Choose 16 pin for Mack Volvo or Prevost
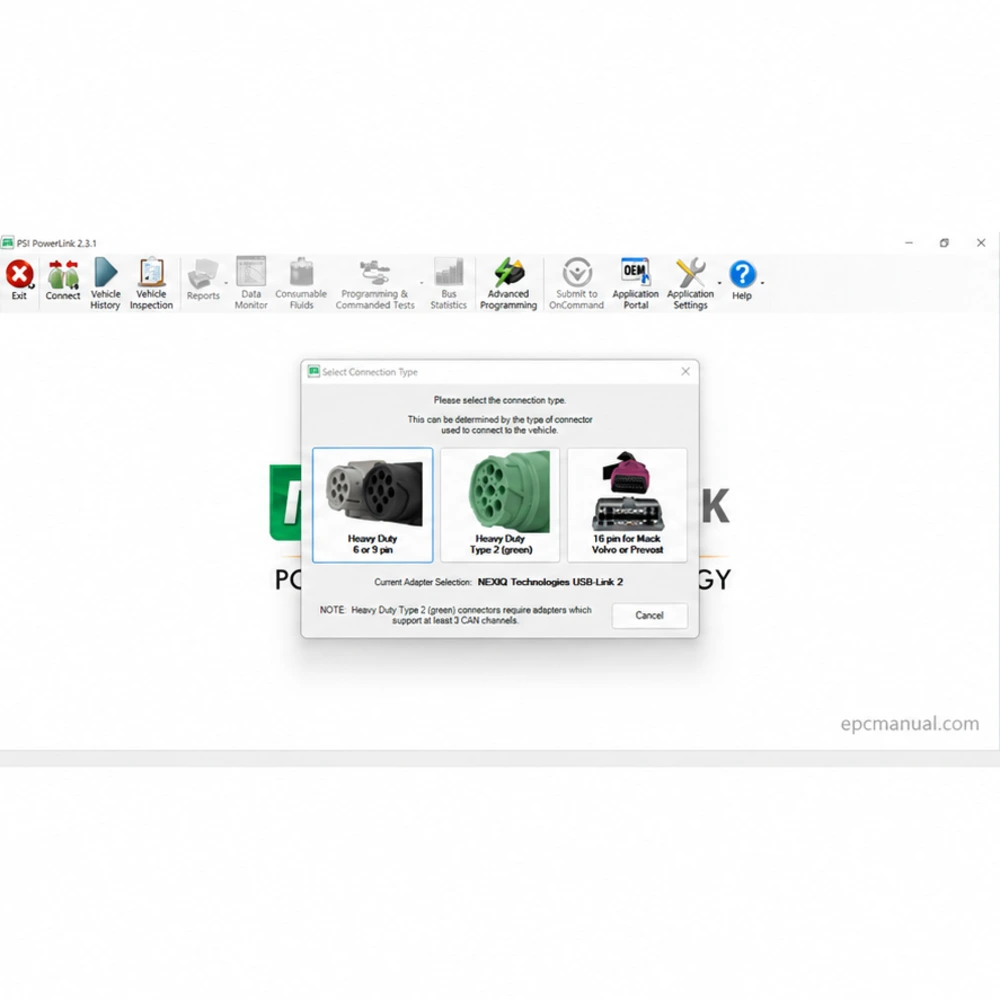The height and width of the screenshot is (1000, 1000). (628, 505)
